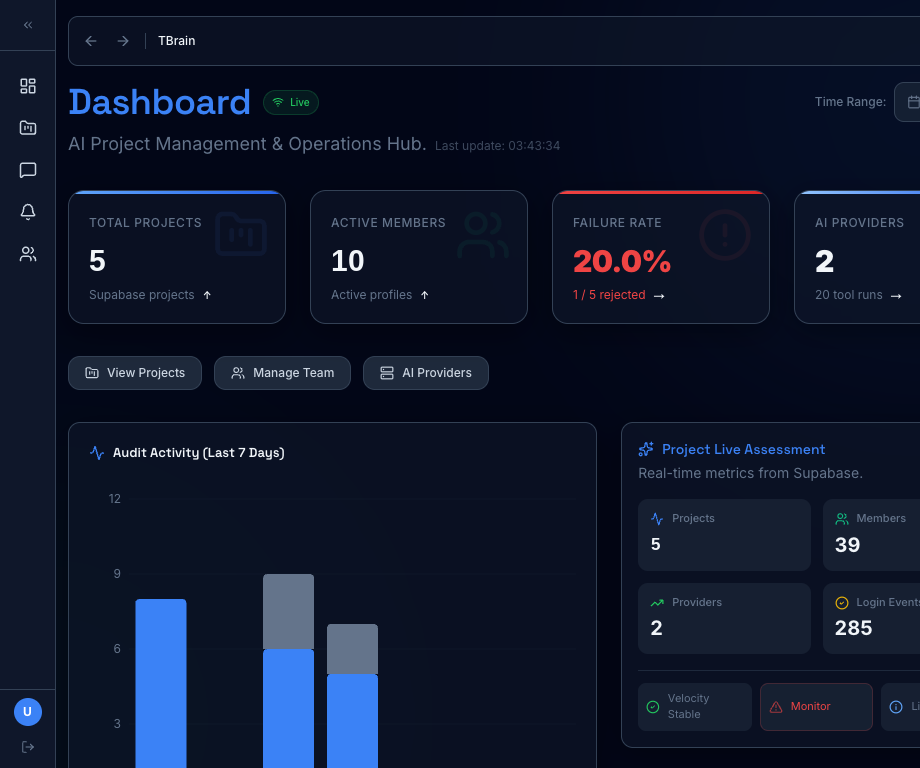Open the Total Projects card
The width and height of the screenshot is (920, 768).
coord(177,257)
